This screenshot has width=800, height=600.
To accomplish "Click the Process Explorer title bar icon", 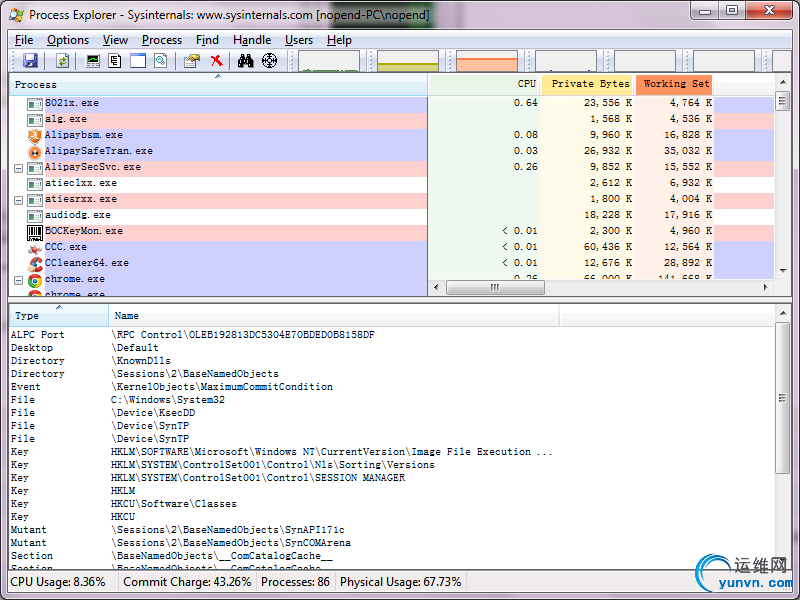I will pyautogui.click(x=16, y=14).
